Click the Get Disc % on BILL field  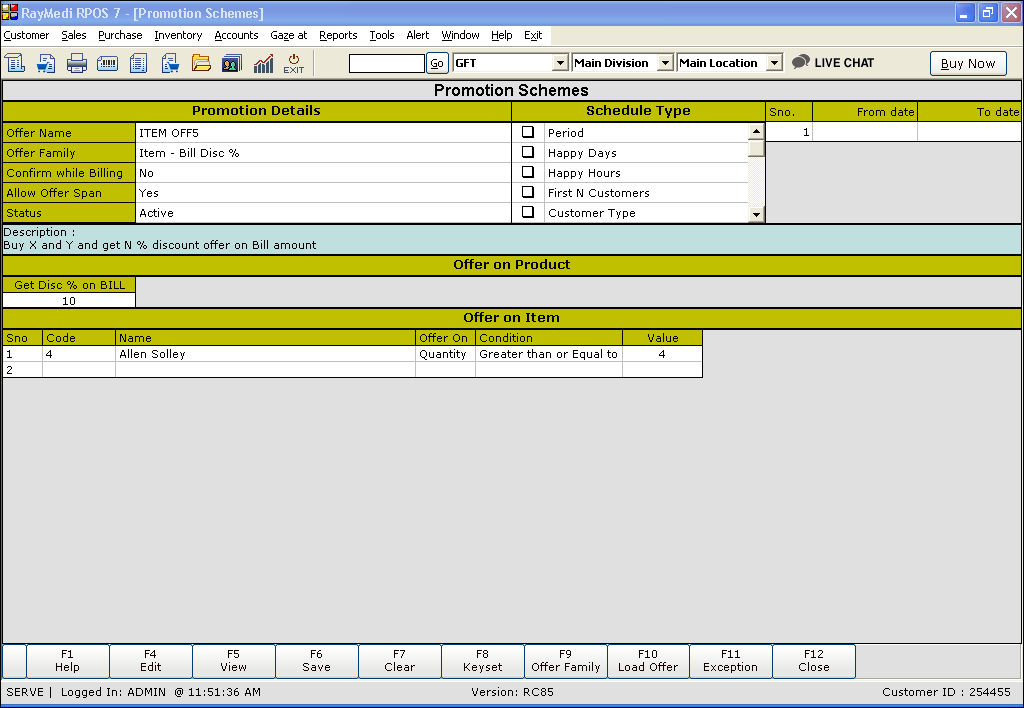click(69, 301)
